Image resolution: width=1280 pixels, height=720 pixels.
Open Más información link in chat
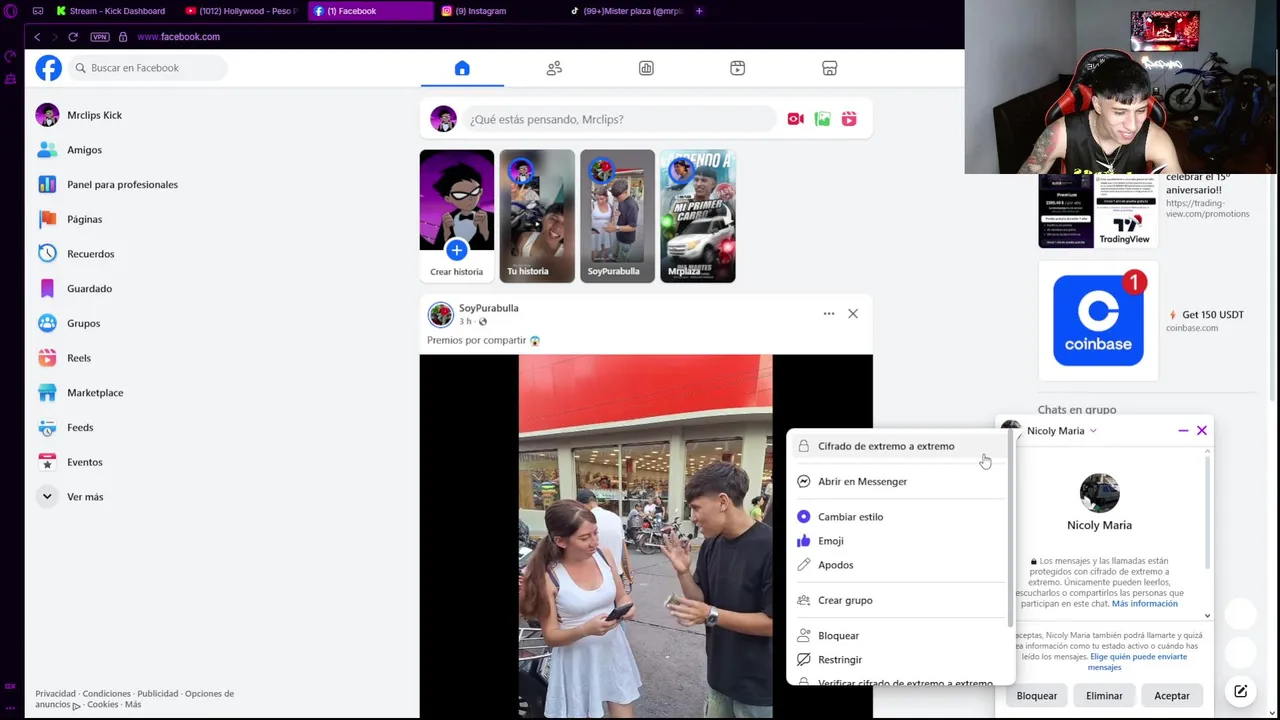coord(1145,604)
